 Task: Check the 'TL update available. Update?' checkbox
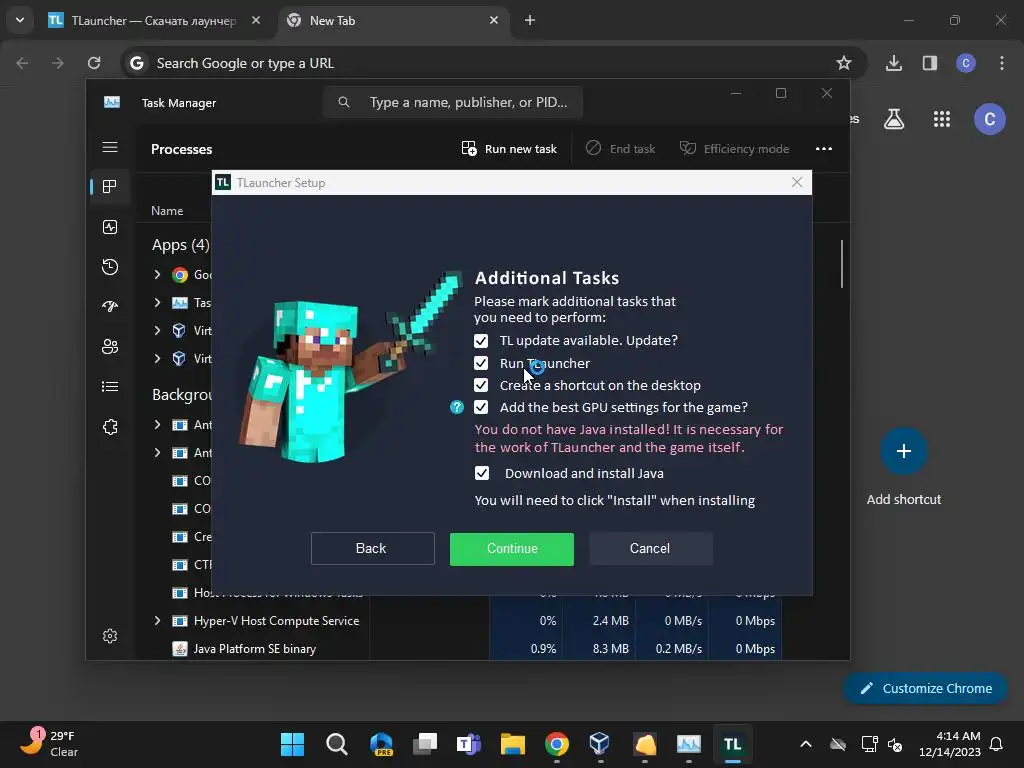tap(481, 341)
